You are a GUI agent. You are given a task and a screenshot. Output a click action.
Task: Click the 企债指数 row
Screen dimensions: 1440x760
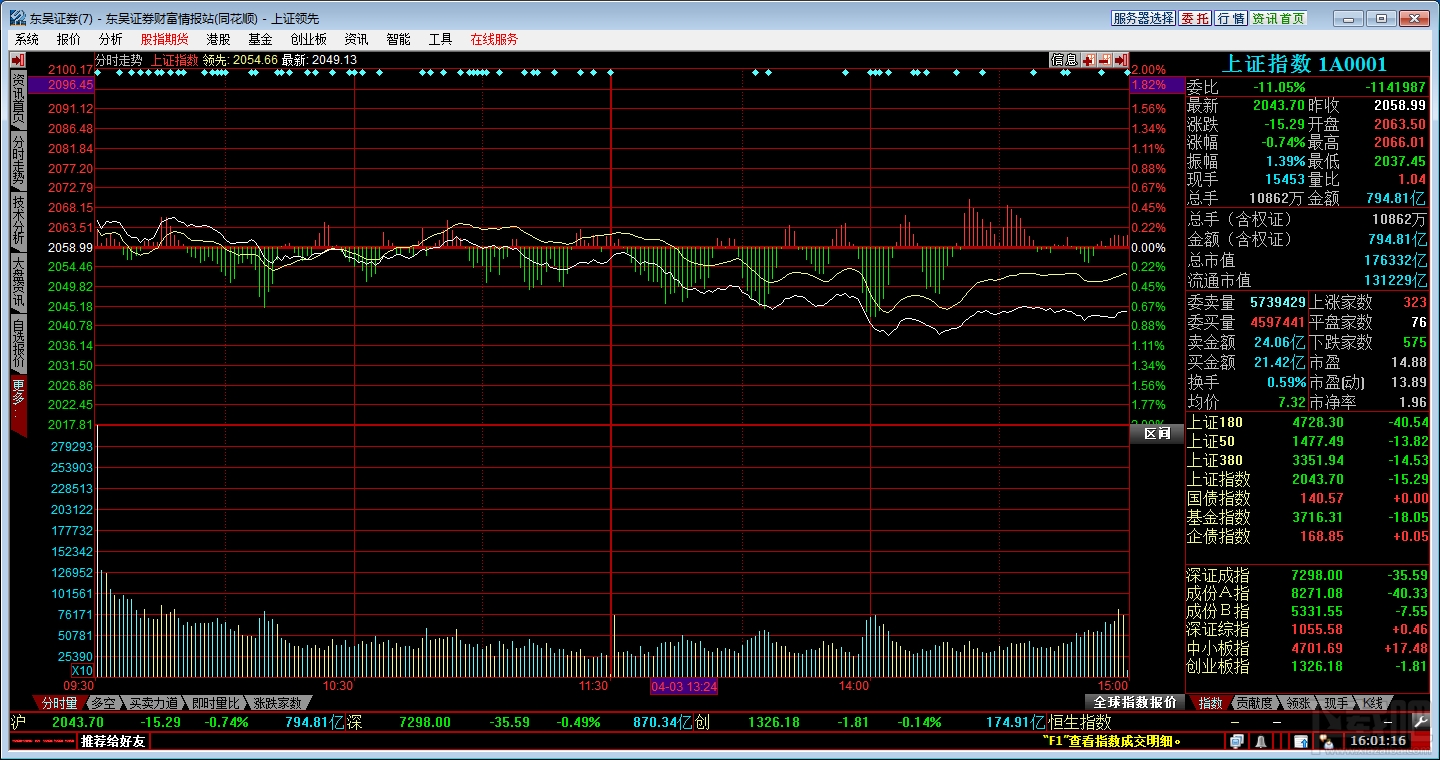tap(1308, 536)
